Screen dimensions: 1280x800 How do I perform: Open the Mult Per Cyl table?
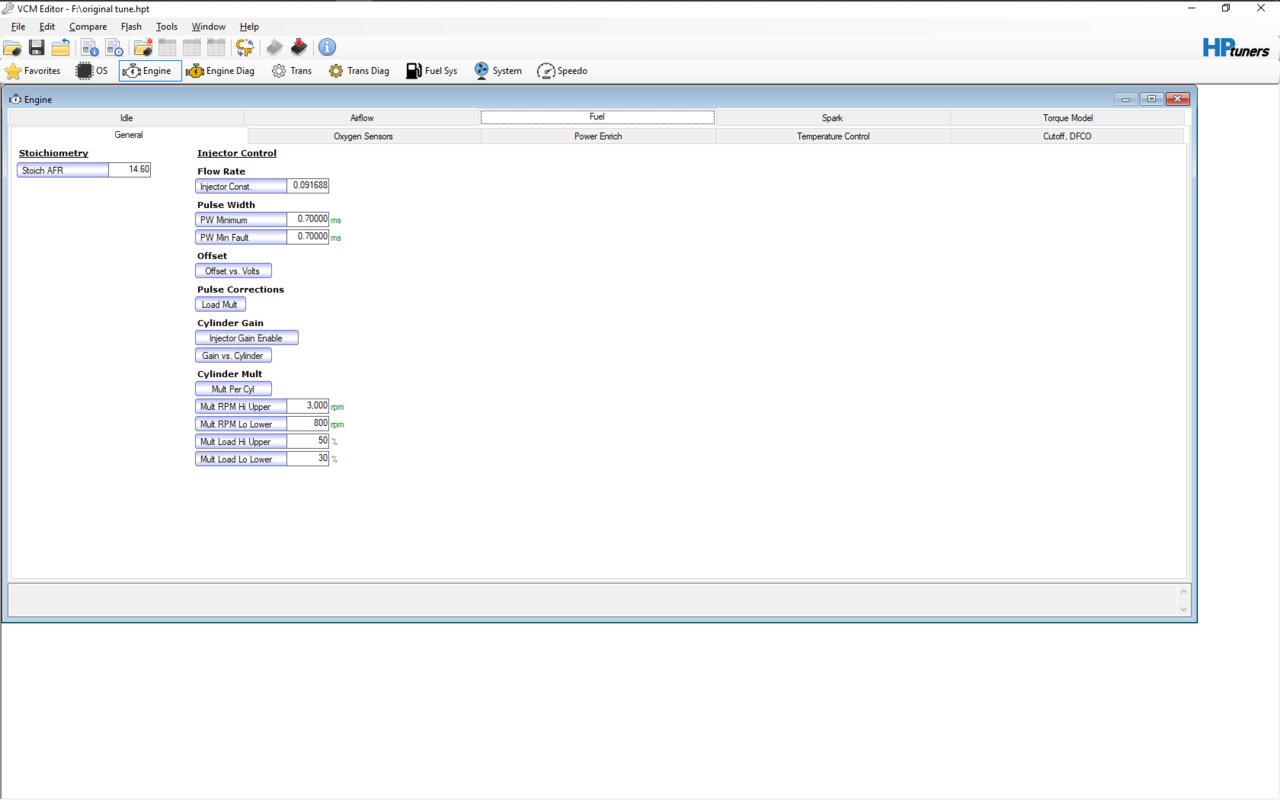233,389
